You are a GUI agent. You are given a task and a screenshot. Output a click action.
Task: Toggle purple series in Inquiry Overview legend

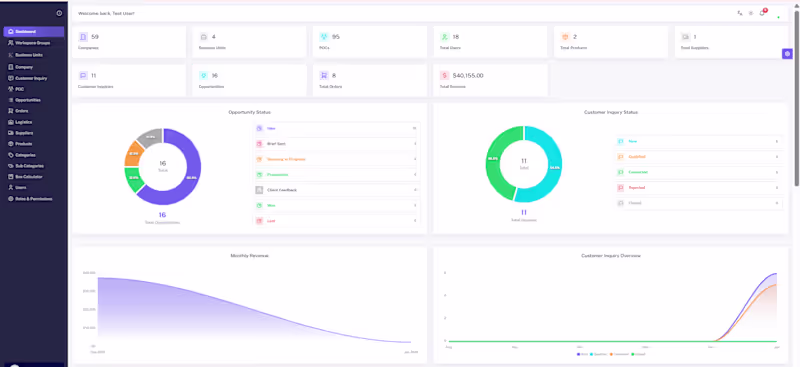click(x=581, y=354)
